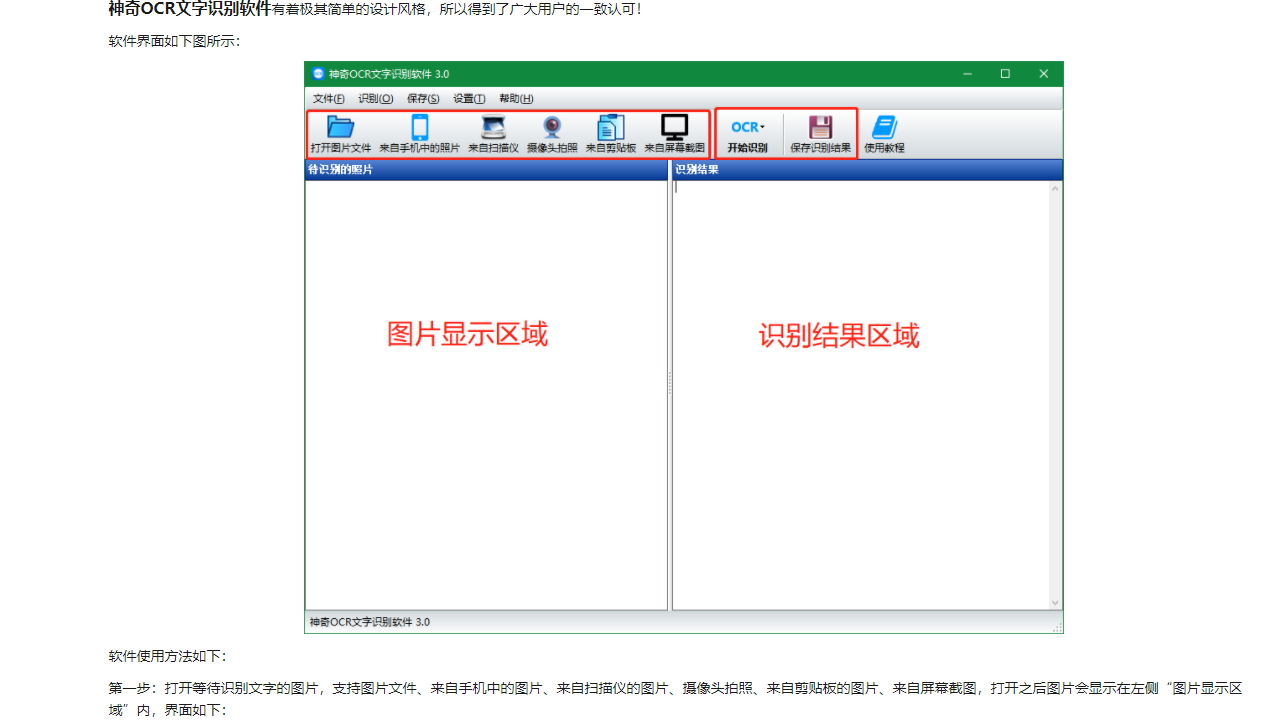The image size is (1280, 720).
Task: Open the 文件(F) menu
Action: pos(328,98)
